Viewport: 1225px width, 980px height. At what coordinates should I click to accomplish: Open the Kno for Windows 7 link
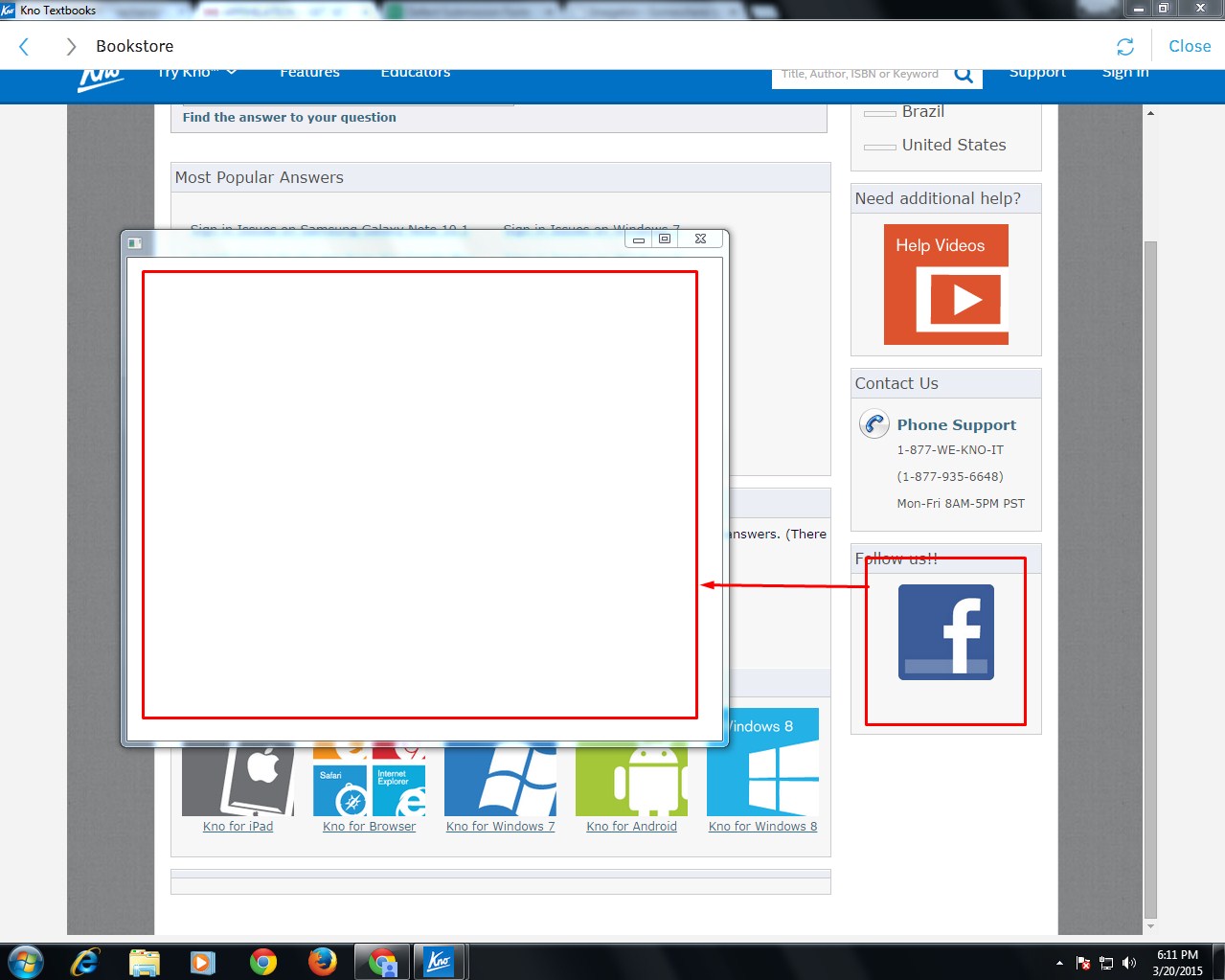[500, 827]
